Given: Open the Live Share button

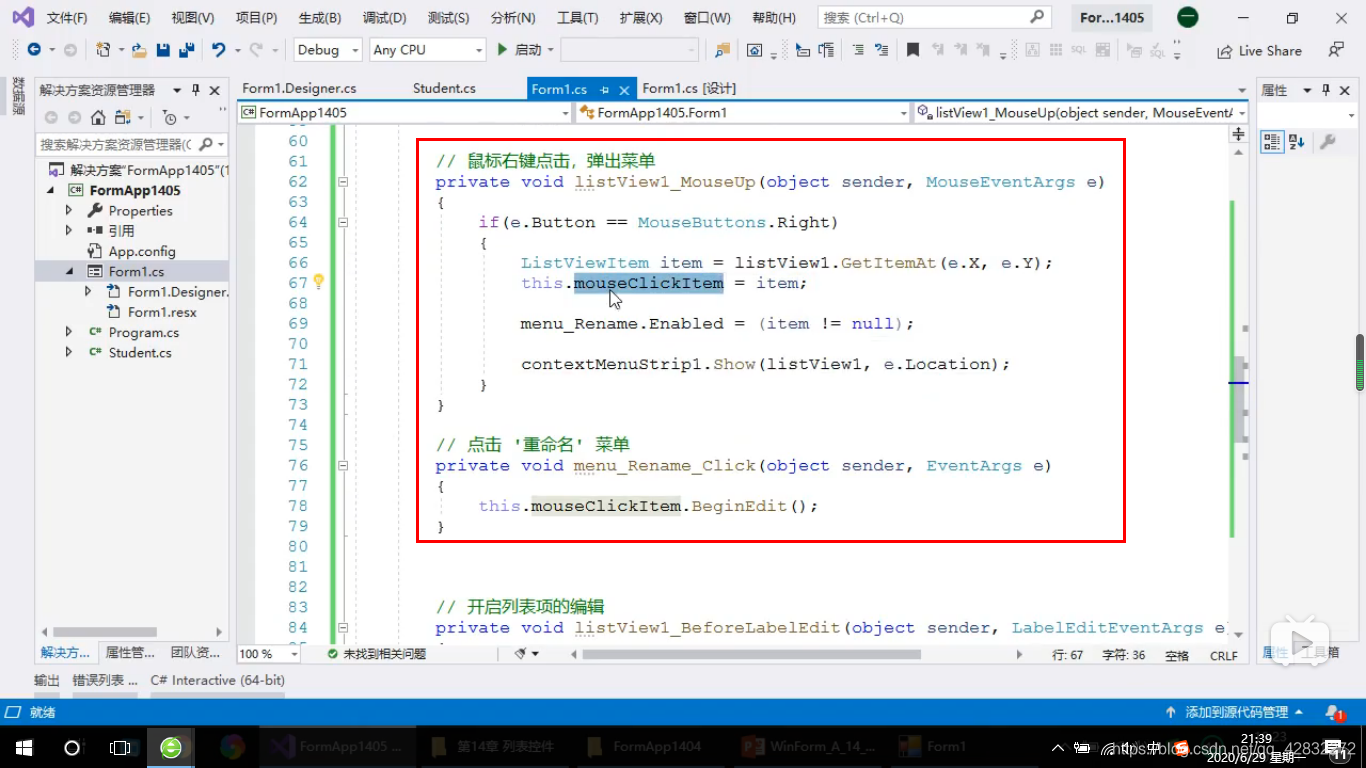Looking at the screenshot, I should 1260,51.
